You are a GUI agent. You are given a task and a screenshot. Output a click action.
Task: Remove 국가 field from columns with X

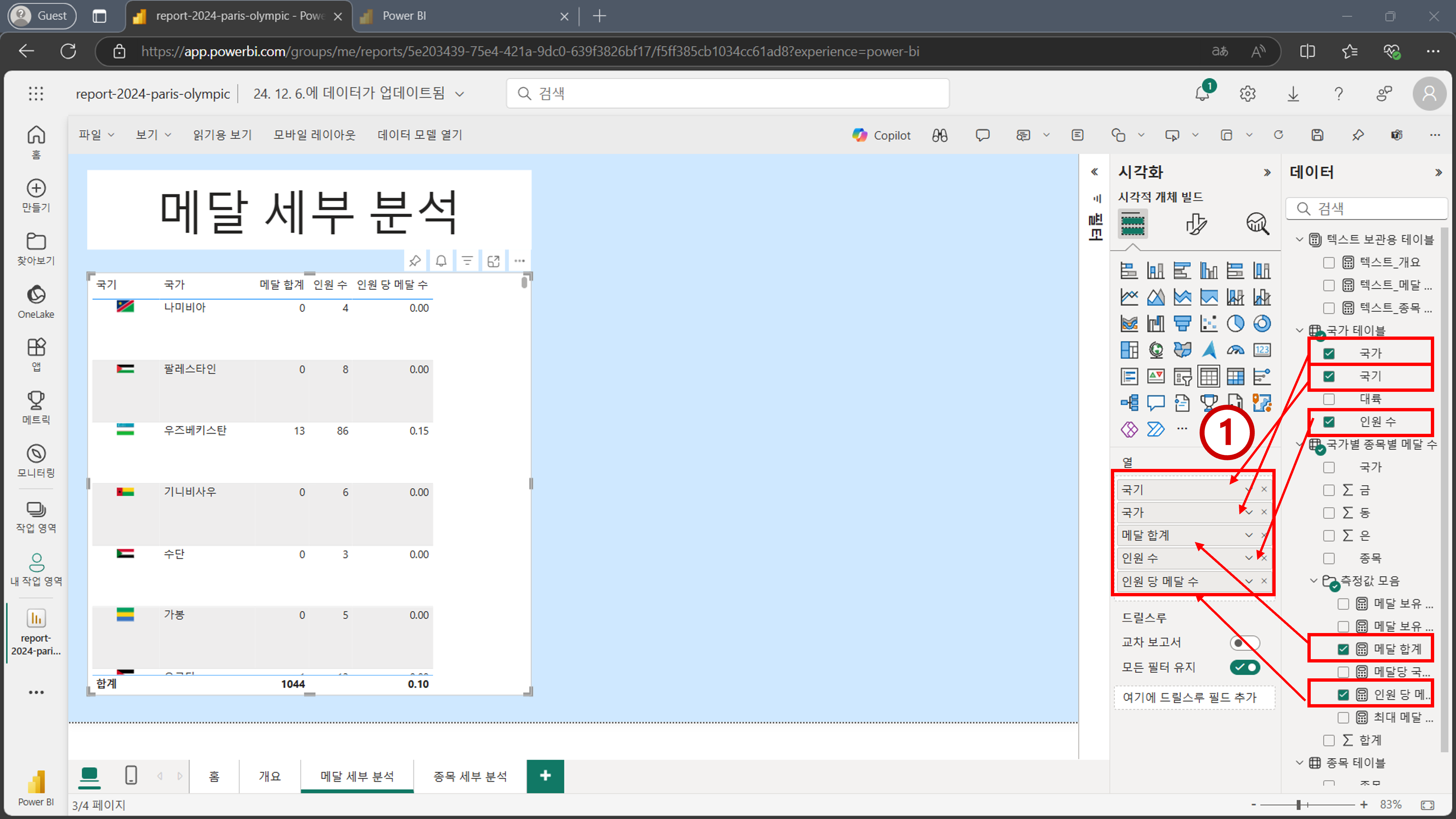click(x=1264, y=512)
